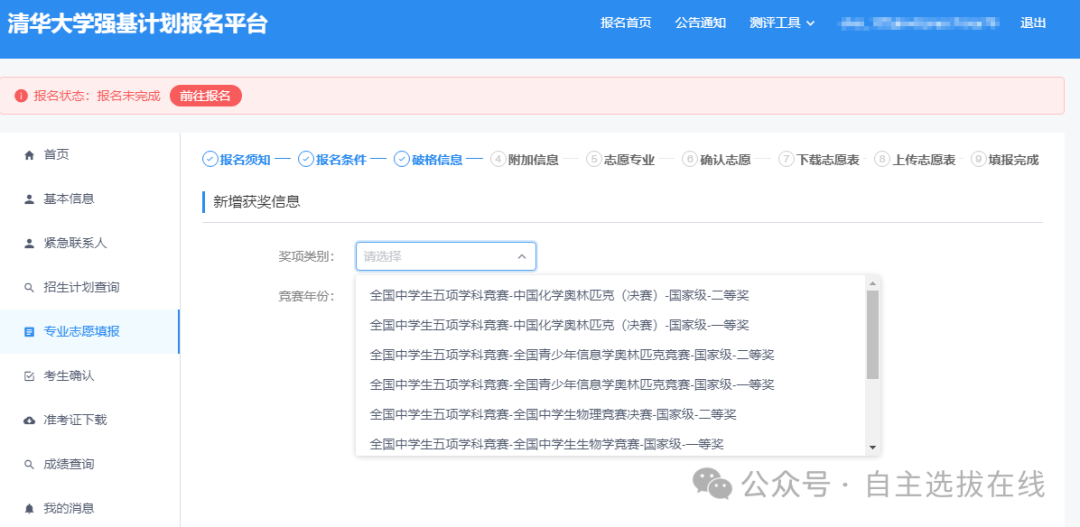Click the red 前往报名 button
The height and width of the screenshot is (527, 1080).
[x=206, y=96]
